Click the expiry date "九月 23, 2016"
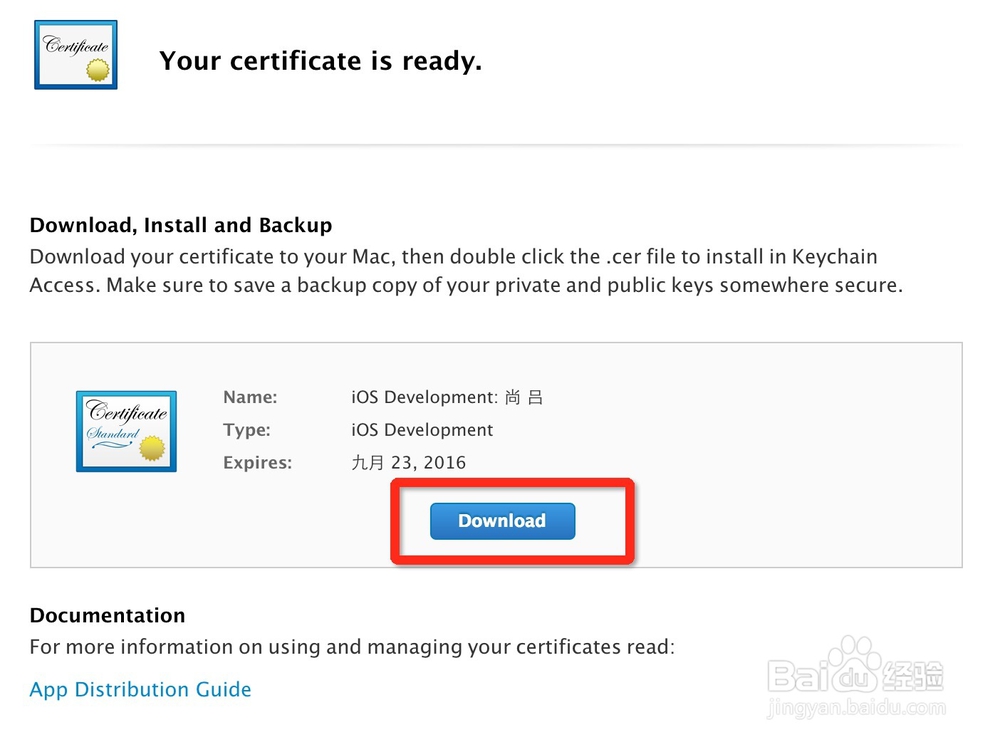Viewport: 1000px width, 742px height. coord(408,462)
